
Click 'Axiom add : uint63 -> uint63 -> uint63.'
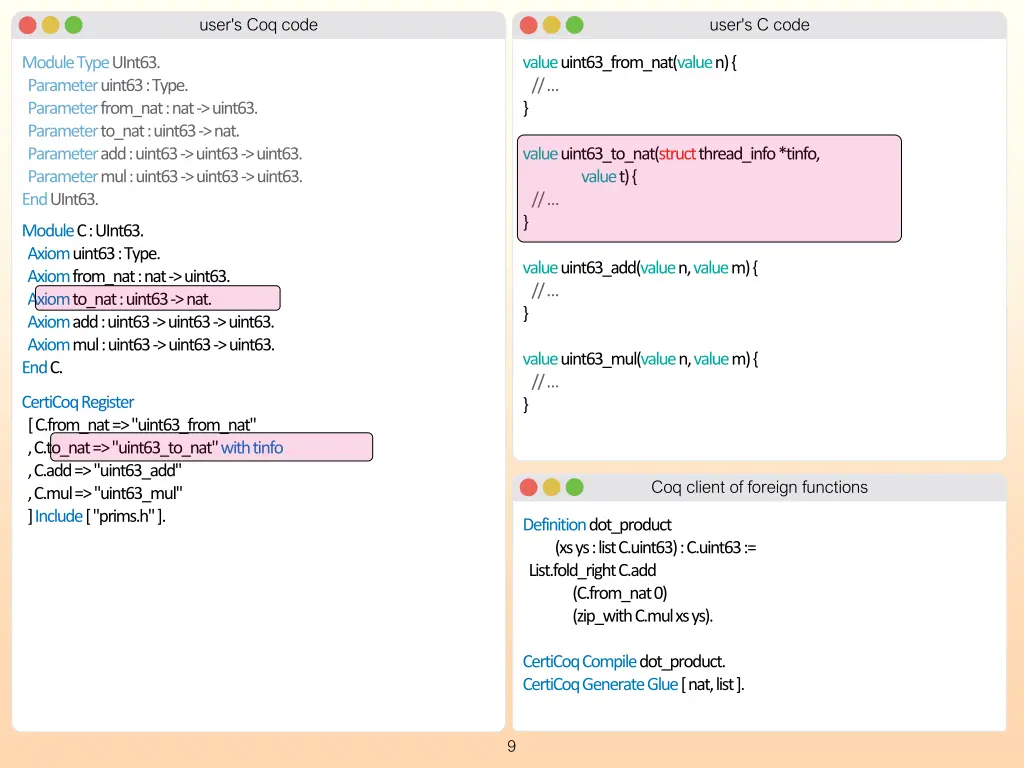click(151, 322)
